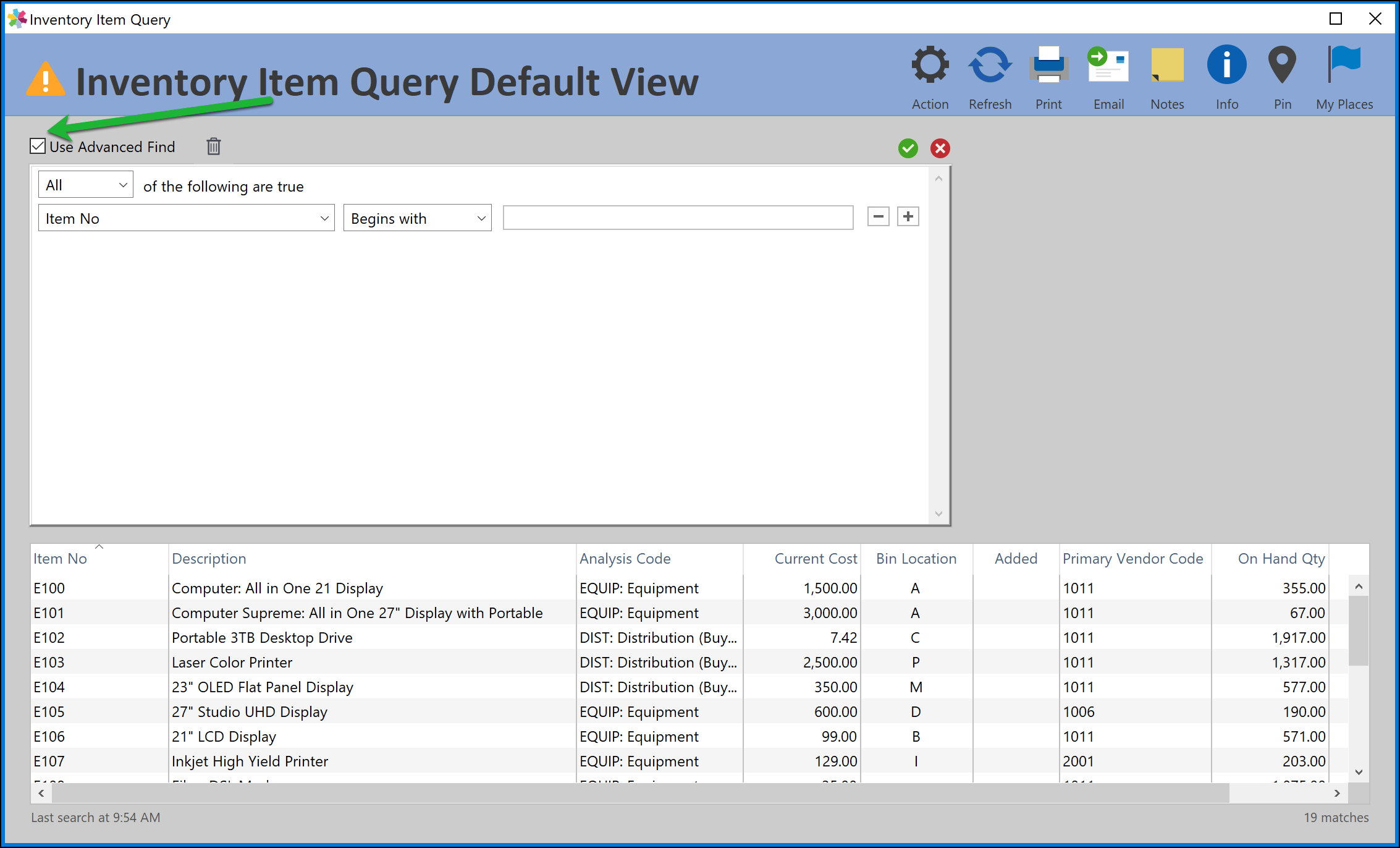Image resolution: width=1400 pixels, height=848 pixels.
Task: Click the Refresh icon
Action: (990, 66)
